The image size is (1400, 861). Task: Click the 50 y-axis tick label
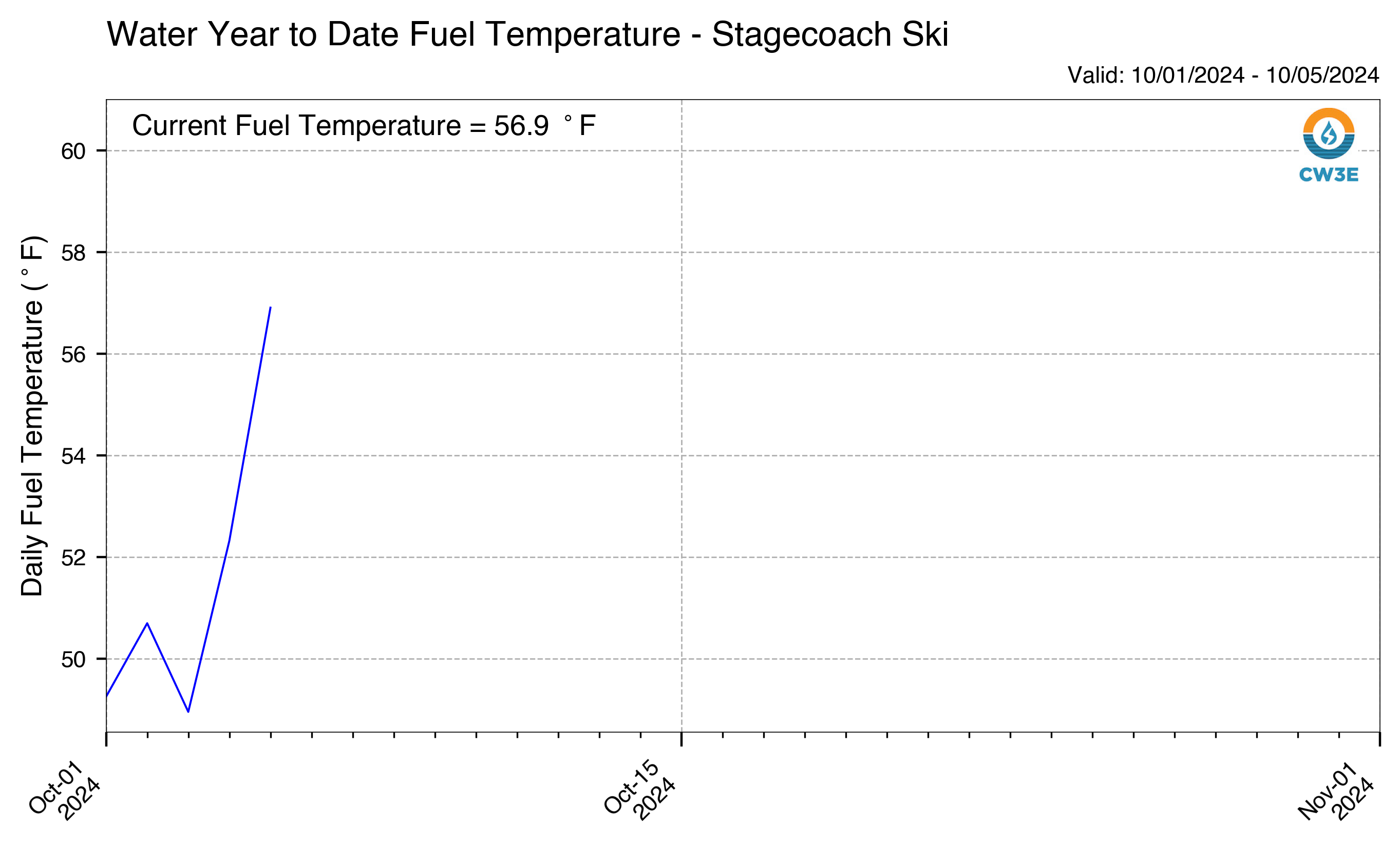tap(73, 659)
